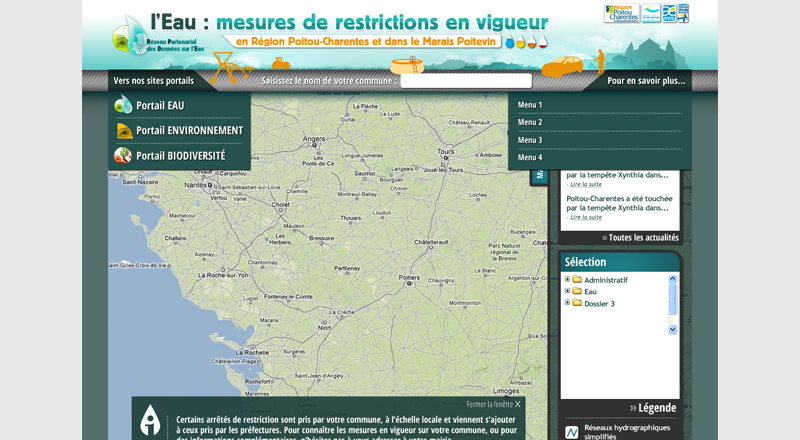Screen dimensions: 800x440
Task: Click the Portail ENVIRONNEMENT eye icon
Action: click(124, 131)
